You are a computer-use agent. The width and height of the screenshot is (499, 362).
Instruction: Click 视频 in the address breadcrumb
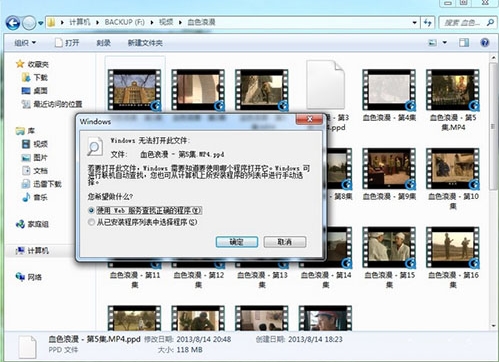[x=166, y=22]
